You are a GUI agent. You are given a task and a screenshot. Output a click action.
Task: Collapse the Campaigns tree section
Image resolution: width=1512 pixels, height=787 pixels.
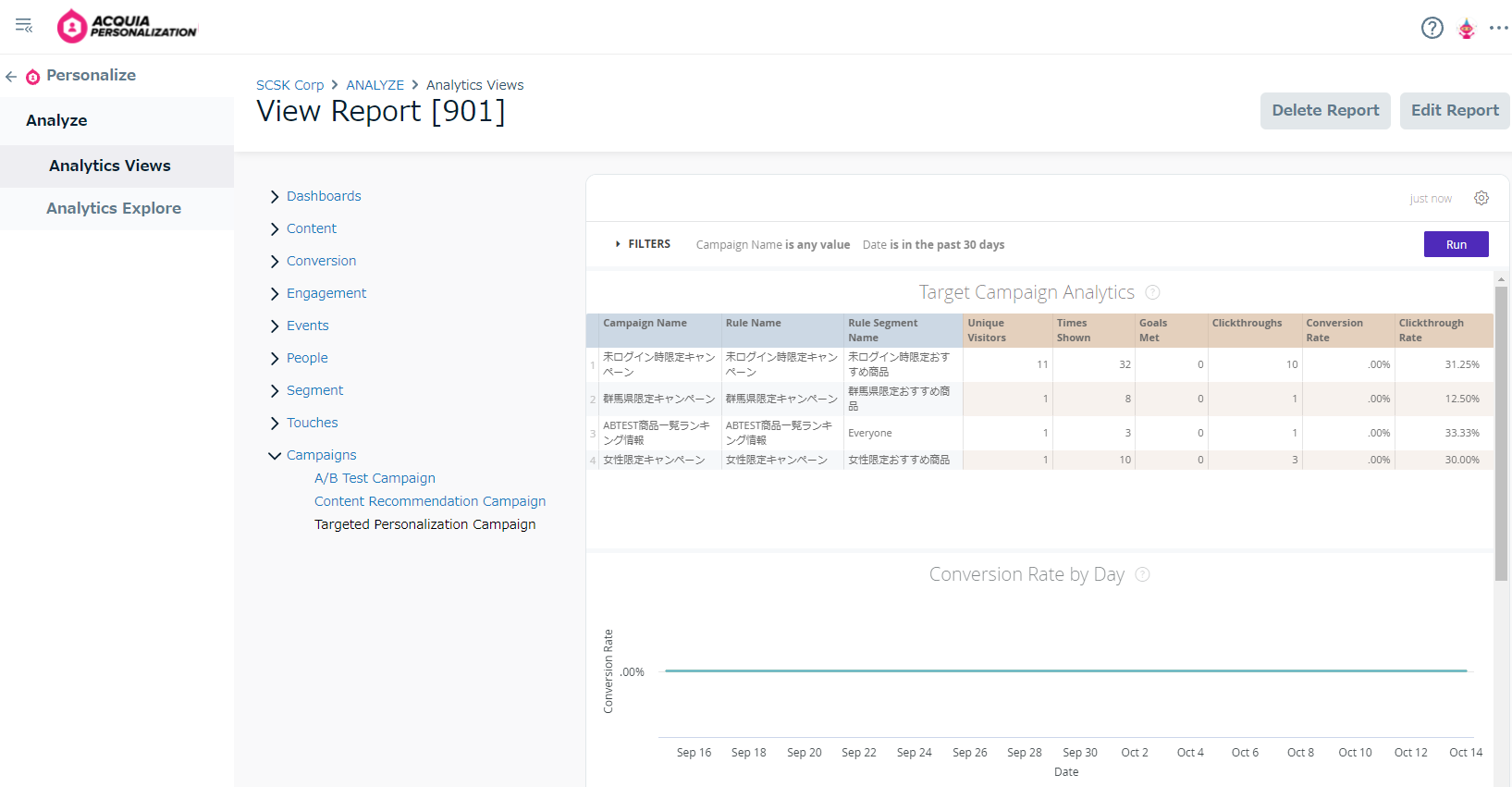point(275,456)
